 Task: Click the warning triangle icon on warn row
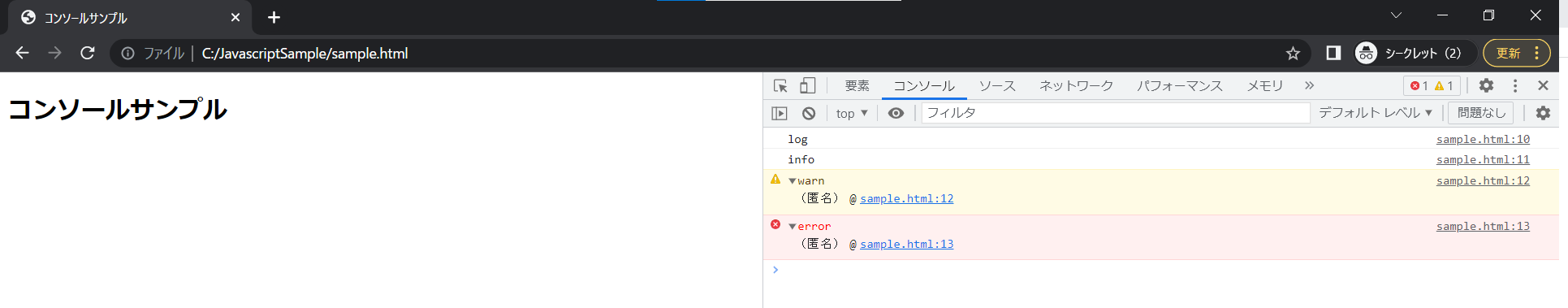[775, 180]
